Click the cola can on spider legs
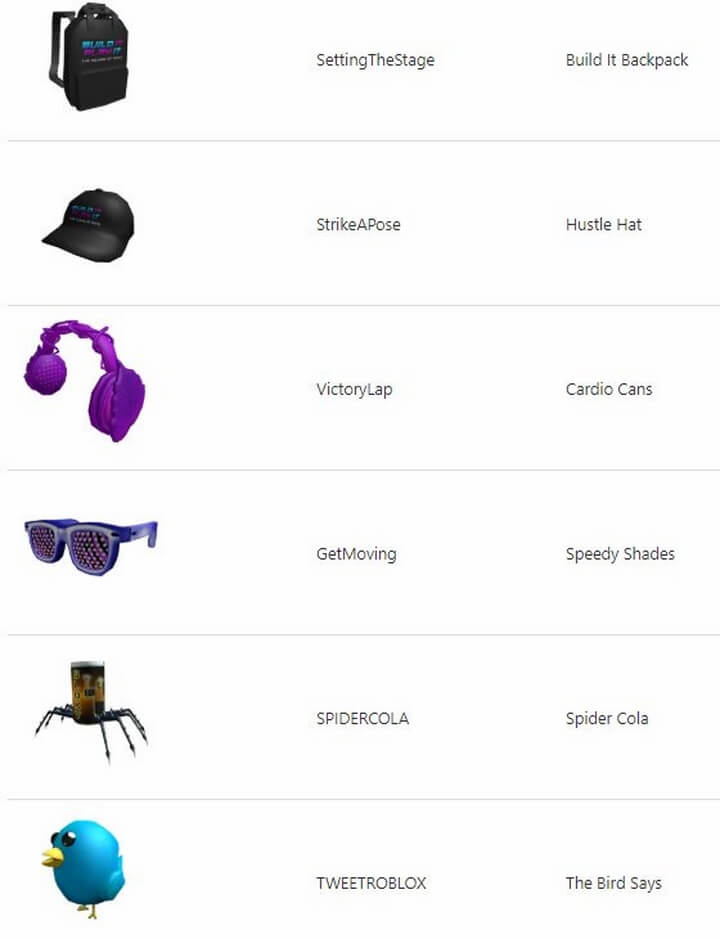The height and width of the screenshot is (939, 720). tap(88, 692)
